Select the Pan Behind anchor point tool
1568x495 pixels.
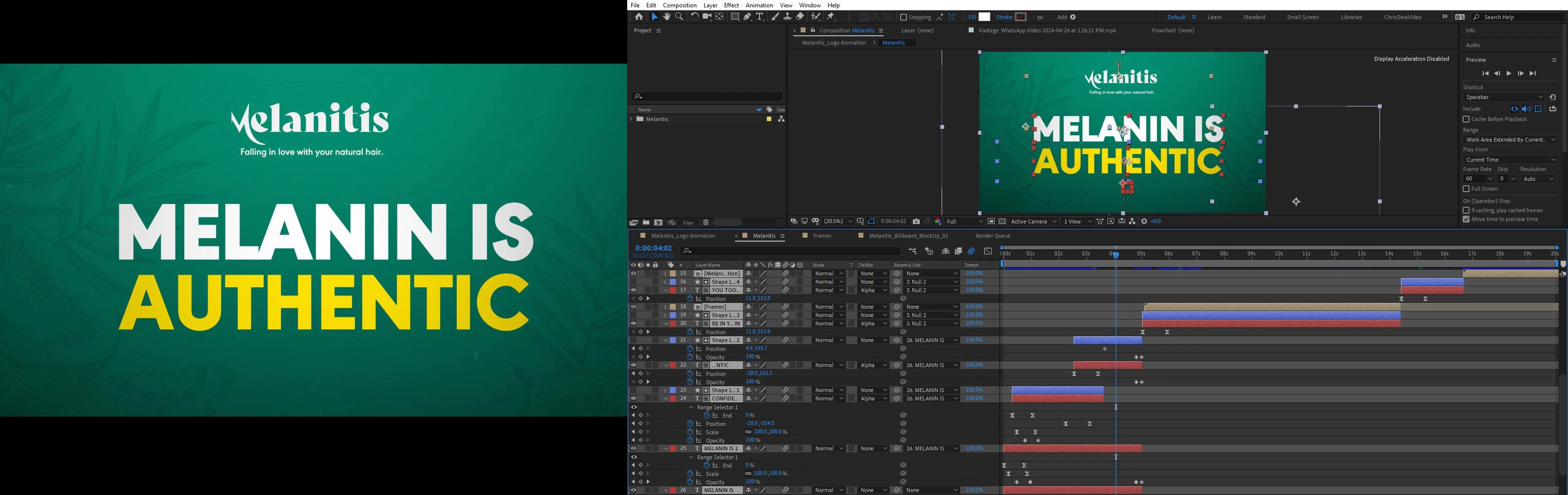(x=719, y=17)
